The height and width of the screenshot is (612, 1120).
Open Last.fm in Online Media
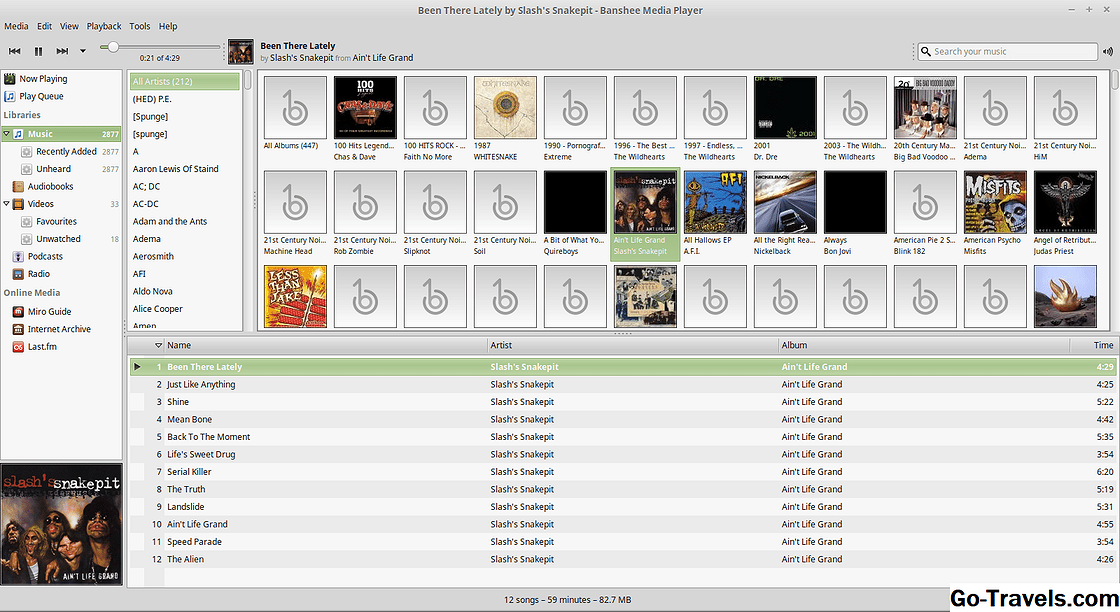click(x=43, y=347)
